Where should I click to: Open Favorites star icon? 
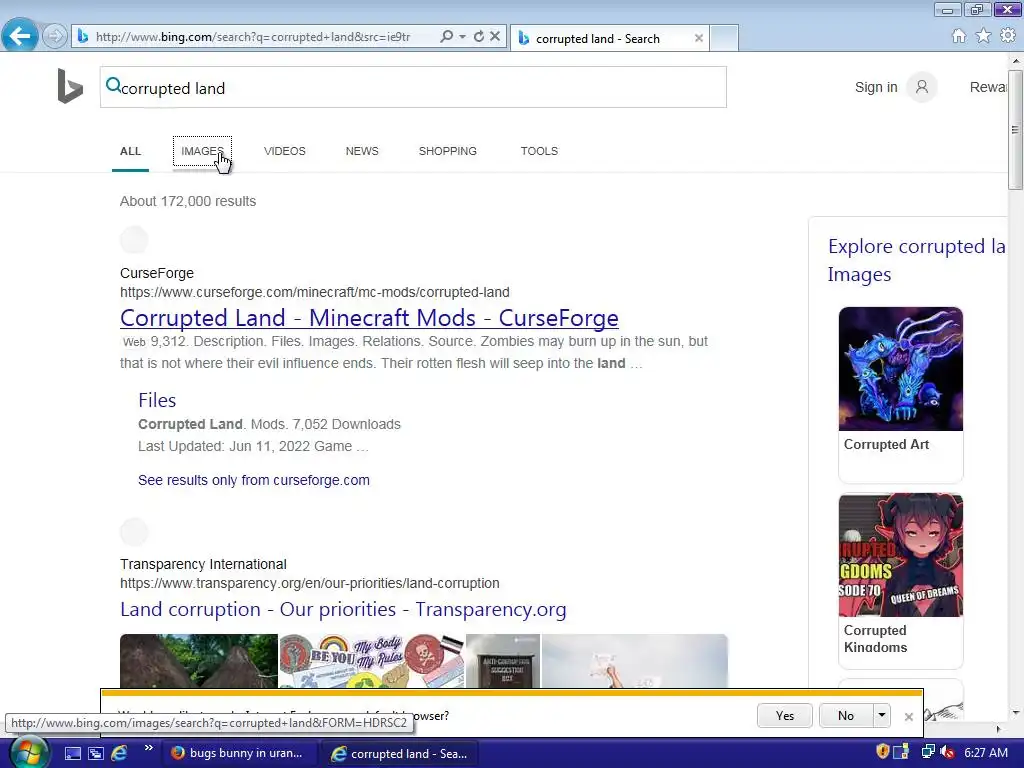point(984,36)
